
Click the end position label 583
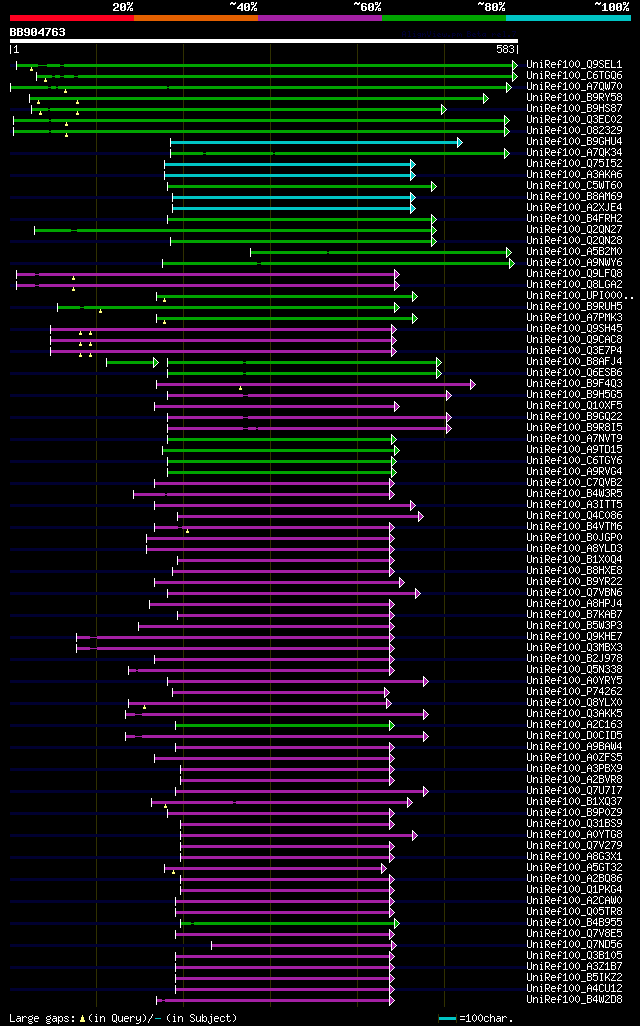coord(505,49)
